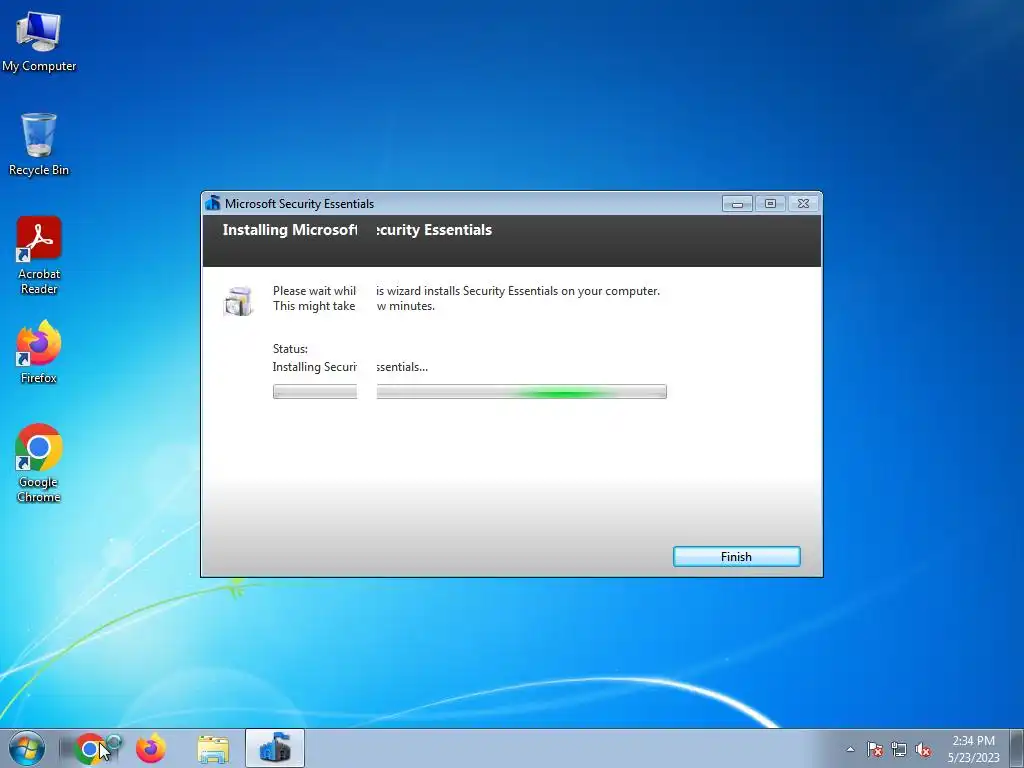Image resolution: width=1024 pixels, height=768 pixels.
Task: Click the Finish button
Action: tap(737, 556)
